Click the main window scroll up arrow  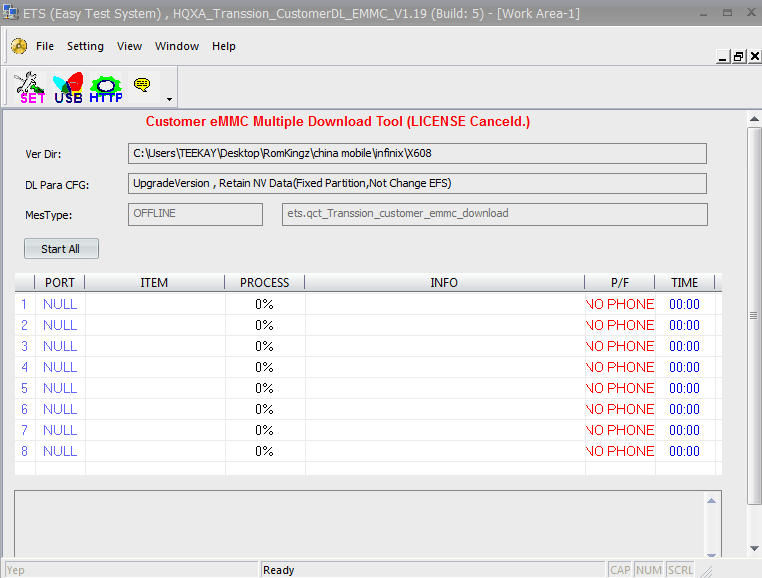click(754, 119)
